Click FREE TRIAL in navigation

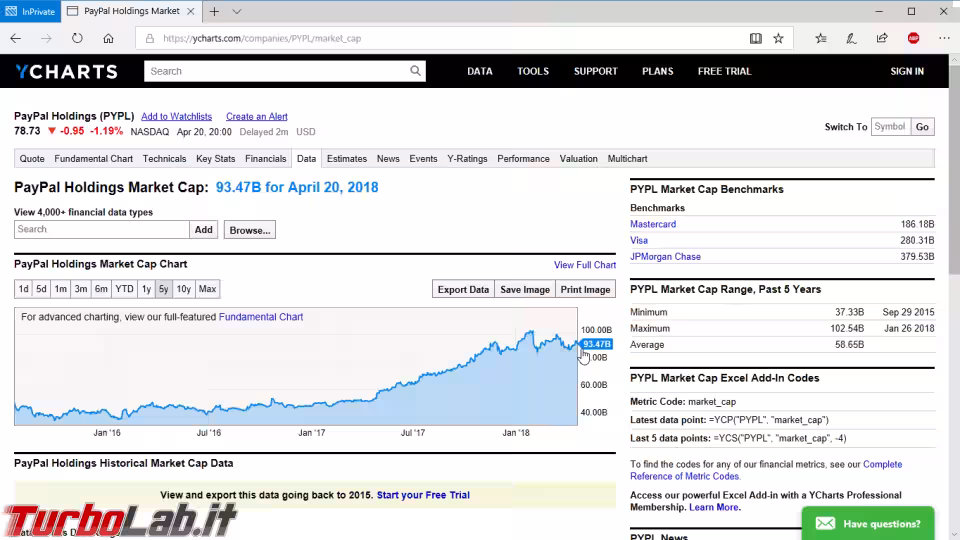click(x=724, y=71)
